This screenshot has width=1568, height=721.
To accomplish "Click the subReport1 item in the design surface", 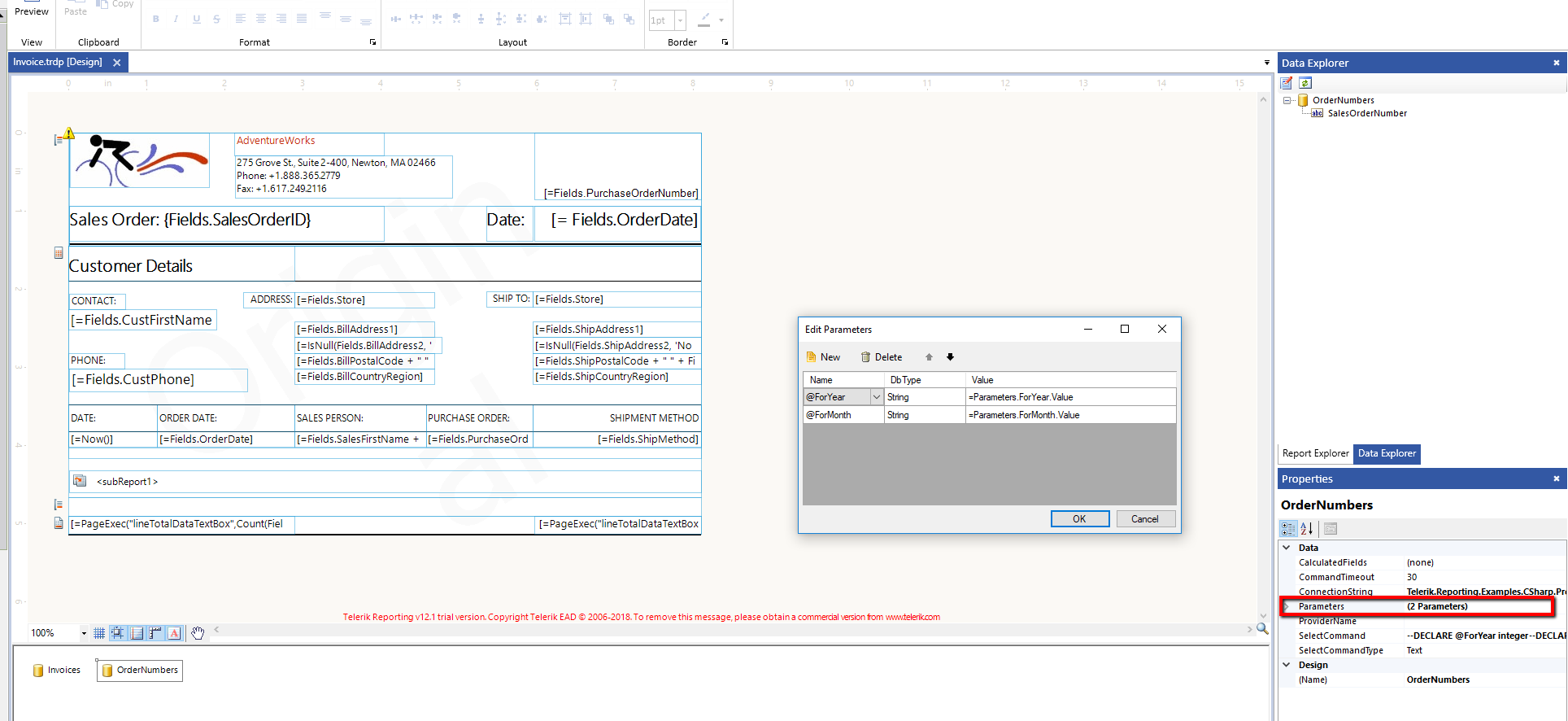I will 385,482.
